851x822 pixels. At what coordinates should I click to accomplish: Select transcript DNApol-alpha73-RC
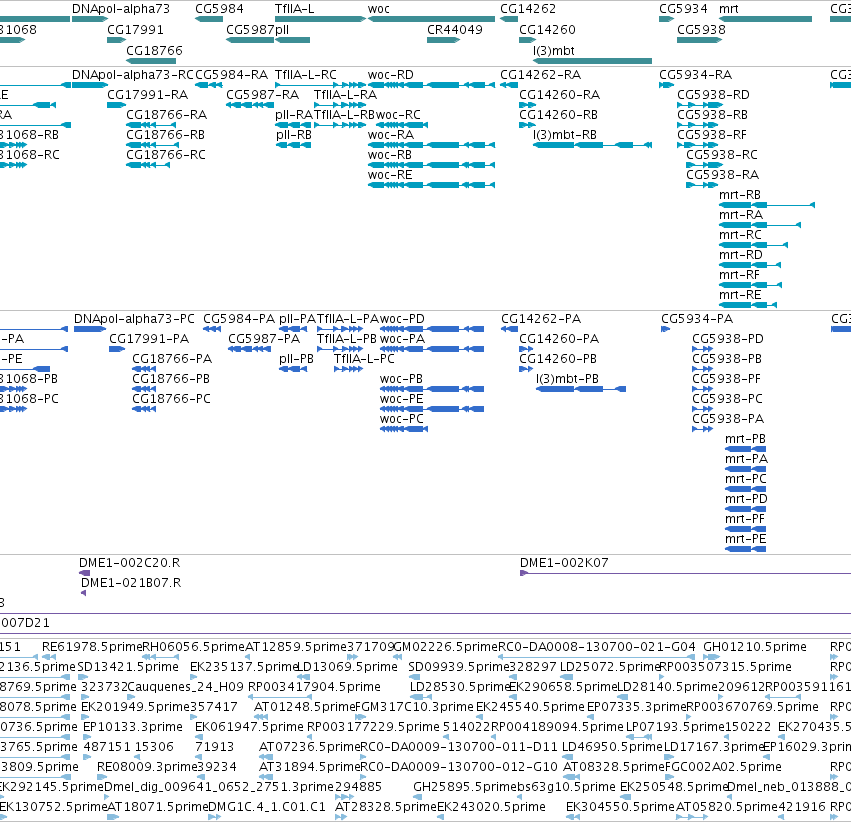point(132,74)
